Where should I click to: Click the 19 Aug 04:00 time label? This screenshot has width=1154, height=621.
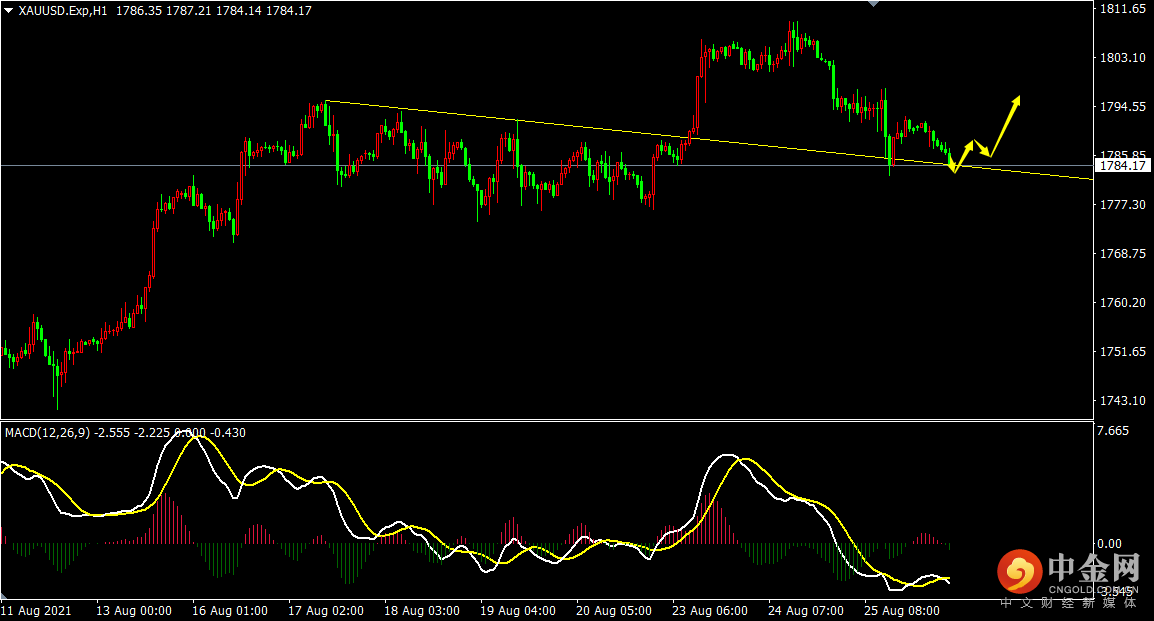[517, 611]
